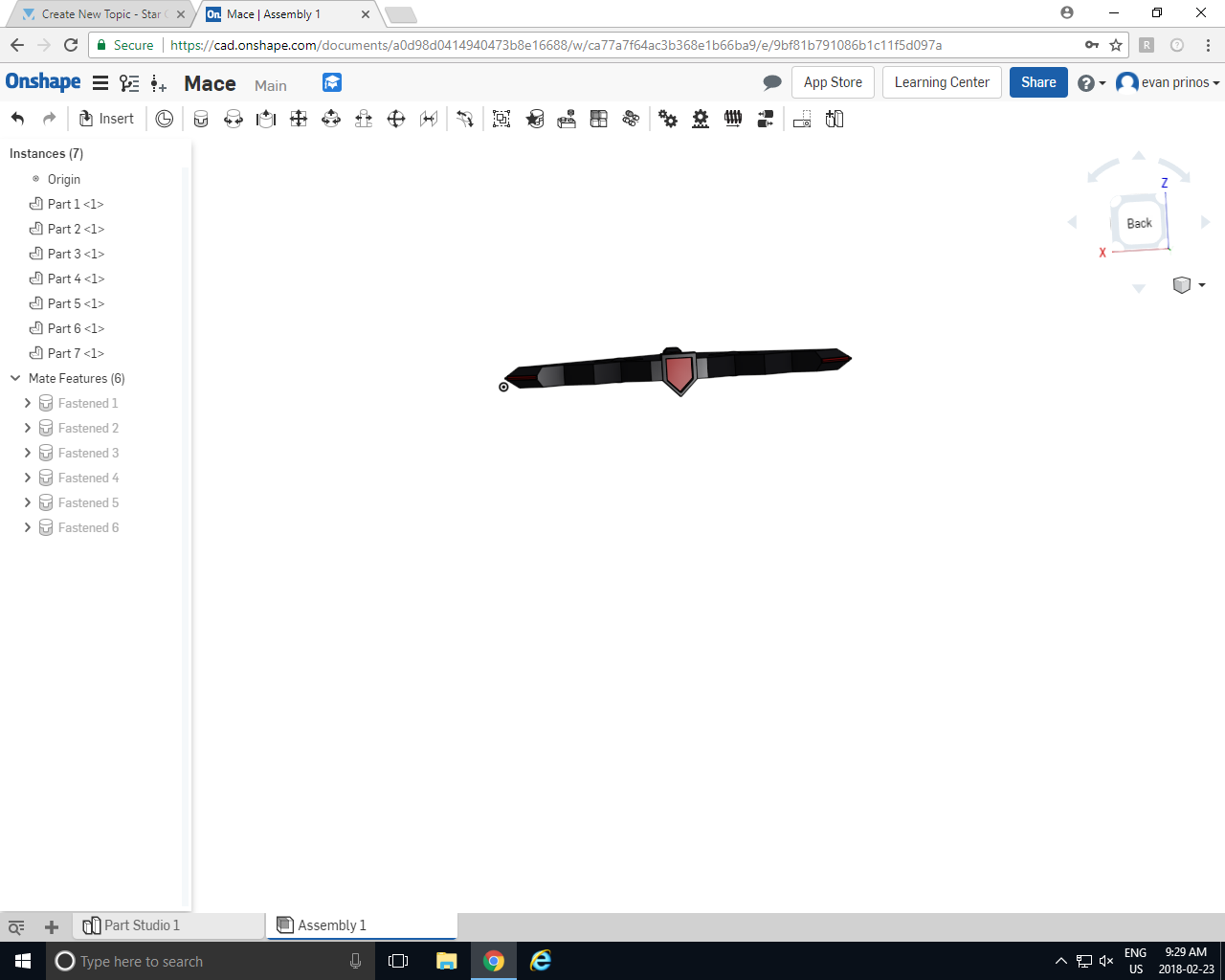The width and height of the screenshot is (1225, 980).
Task: Select the Mate tool in the toolbar
Action: point(201,118)
